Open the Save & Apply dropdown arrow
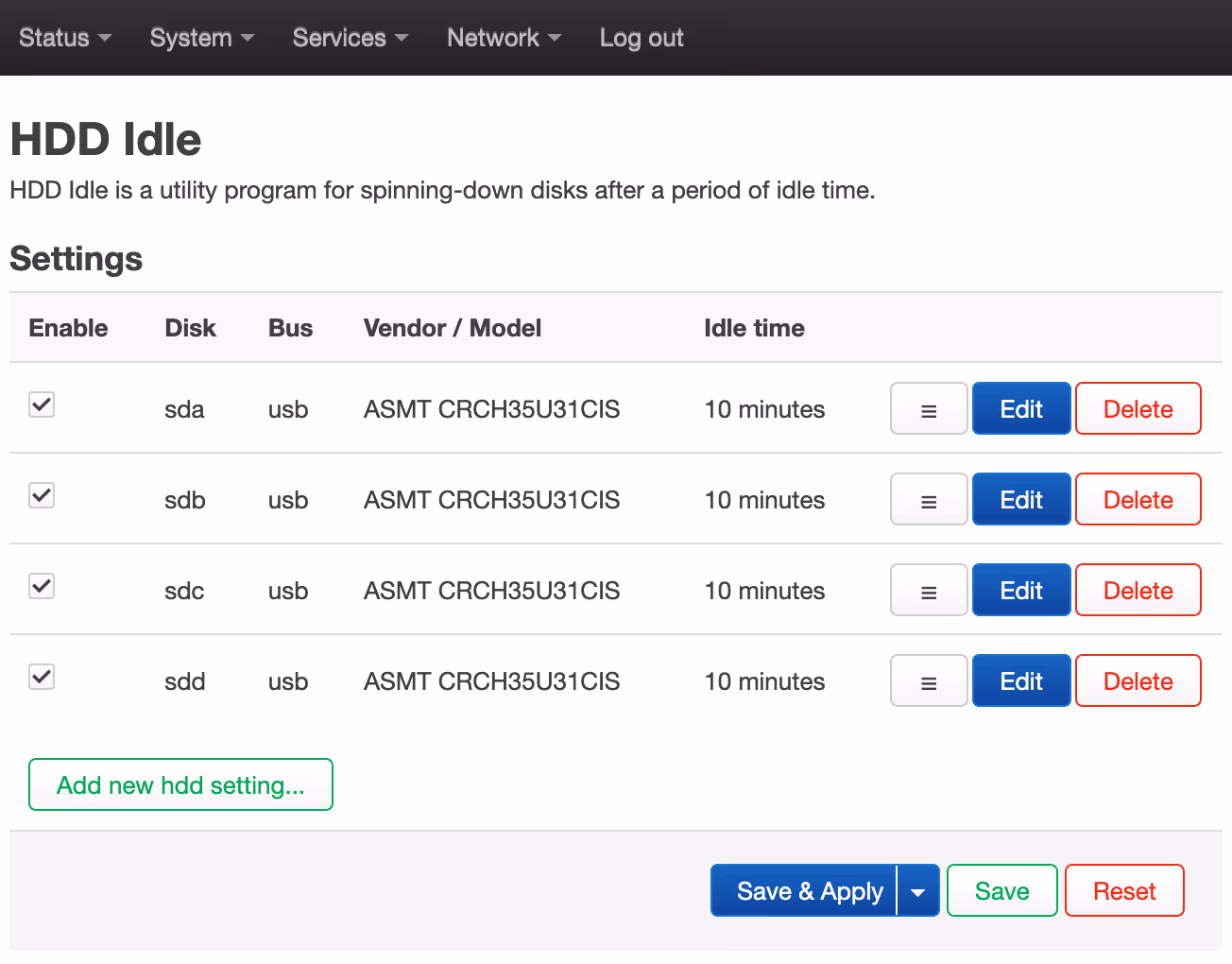The height and width of the screenshot is (964, 1232). click(917, 891)
